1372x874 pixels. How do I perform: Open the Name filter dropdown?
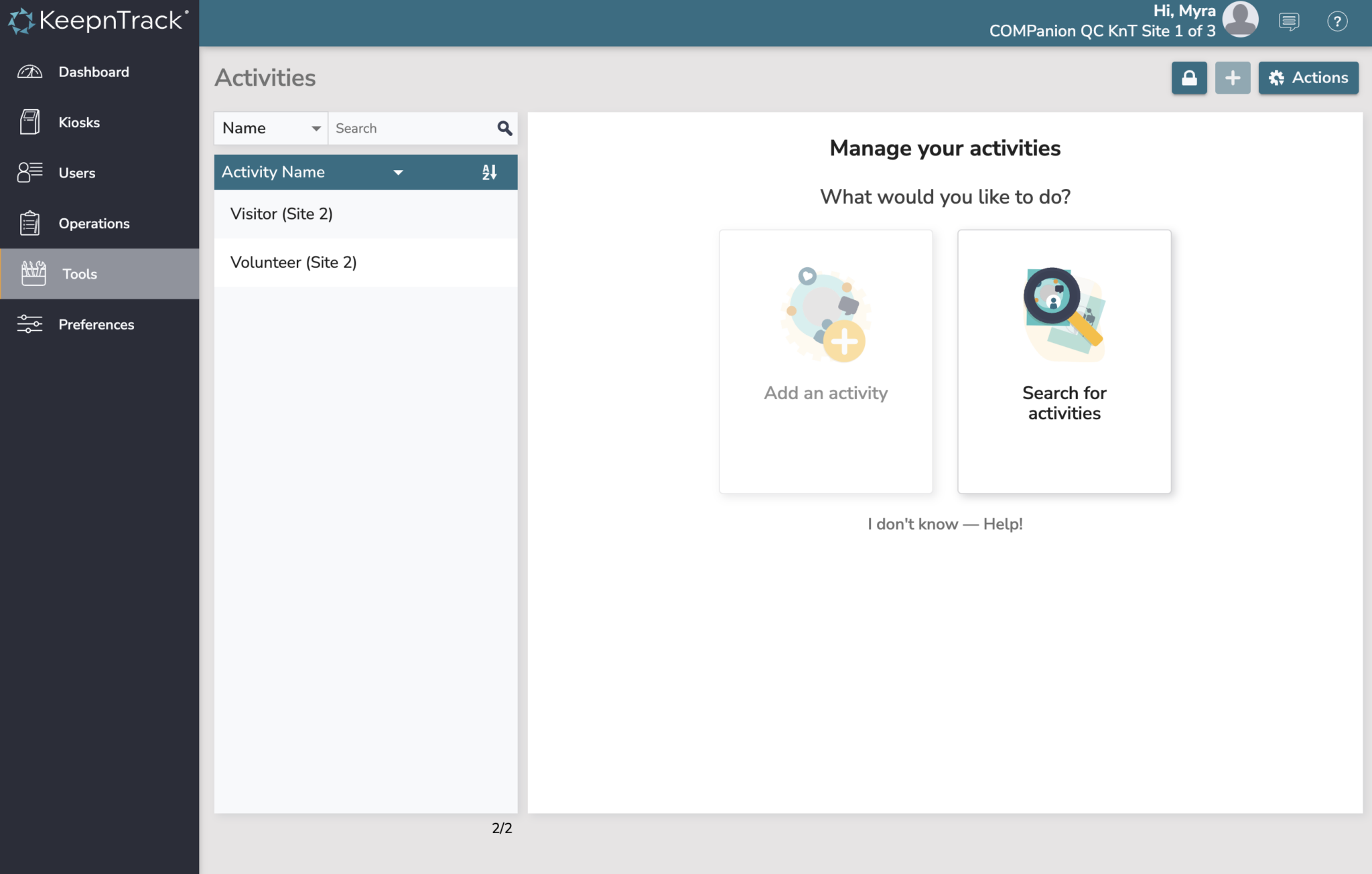pyautogui.click(x=270, y=127)
